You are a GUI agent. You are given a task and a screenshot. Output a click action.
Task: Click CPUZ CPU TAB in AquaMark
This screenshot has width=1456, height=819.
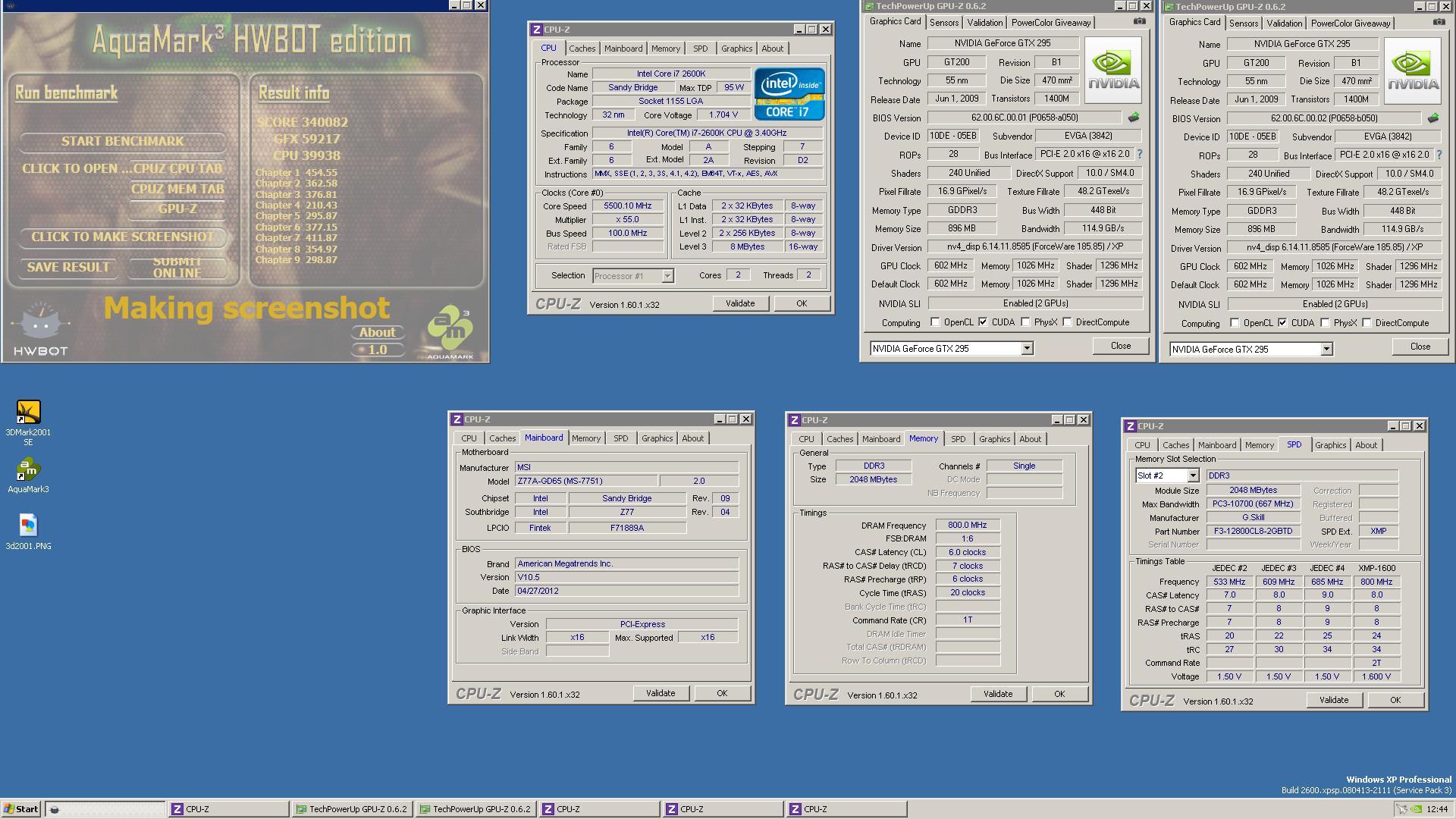[177, 168]
